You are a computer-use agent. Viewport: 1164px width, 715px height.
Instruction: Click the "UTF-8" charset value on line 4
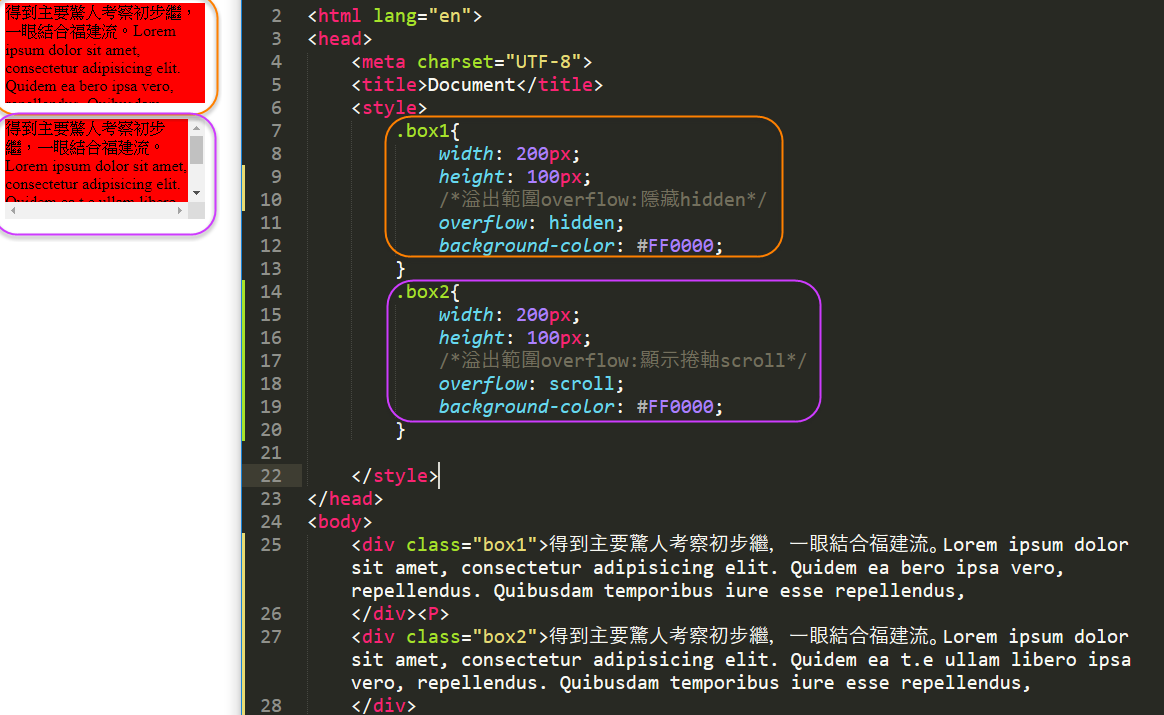pos(548,62)
